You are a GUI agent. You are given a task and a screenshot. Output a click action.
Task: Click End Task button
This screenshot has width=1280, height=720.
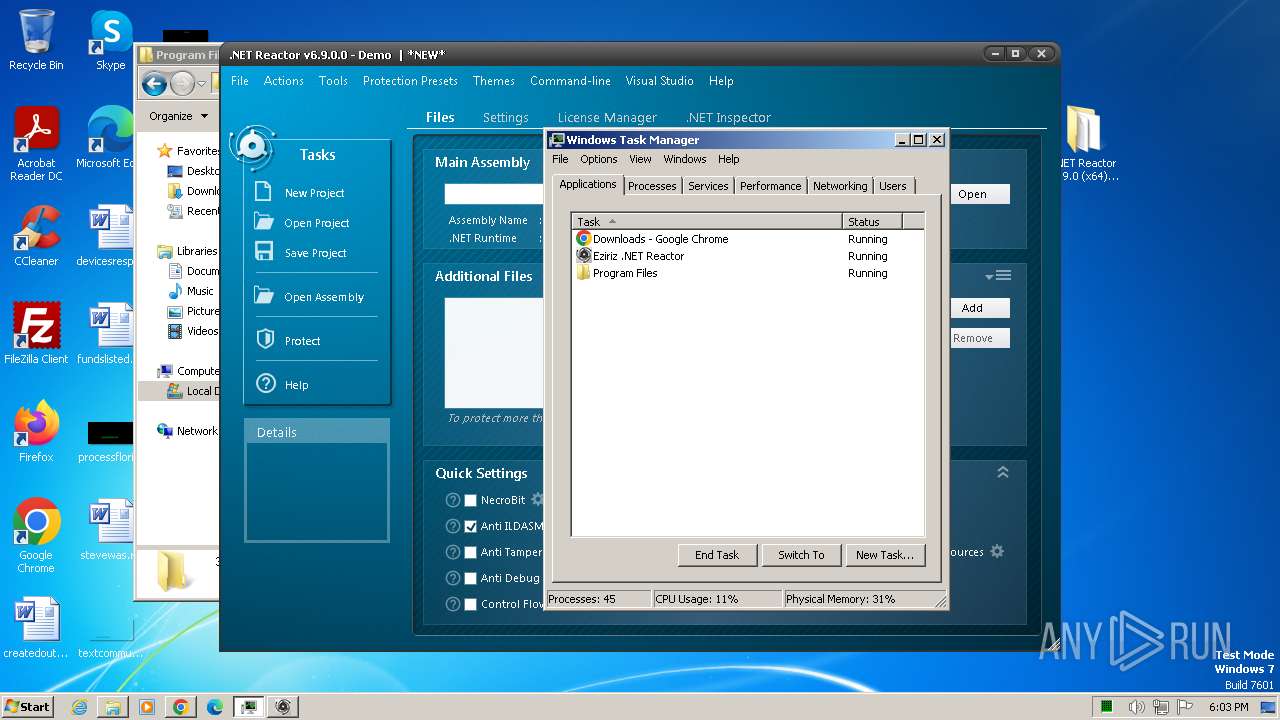pos(717,554)
